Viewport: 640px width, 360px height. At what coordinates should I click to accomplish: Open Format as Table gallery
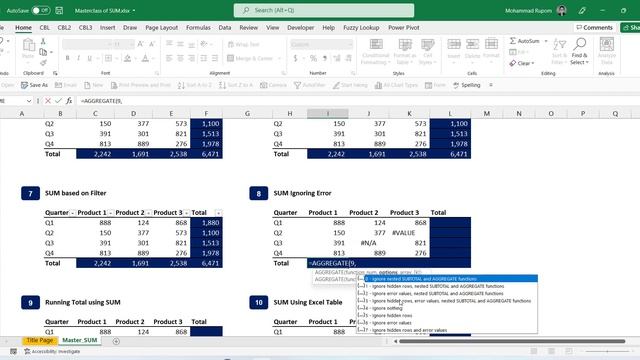[404, 51]
